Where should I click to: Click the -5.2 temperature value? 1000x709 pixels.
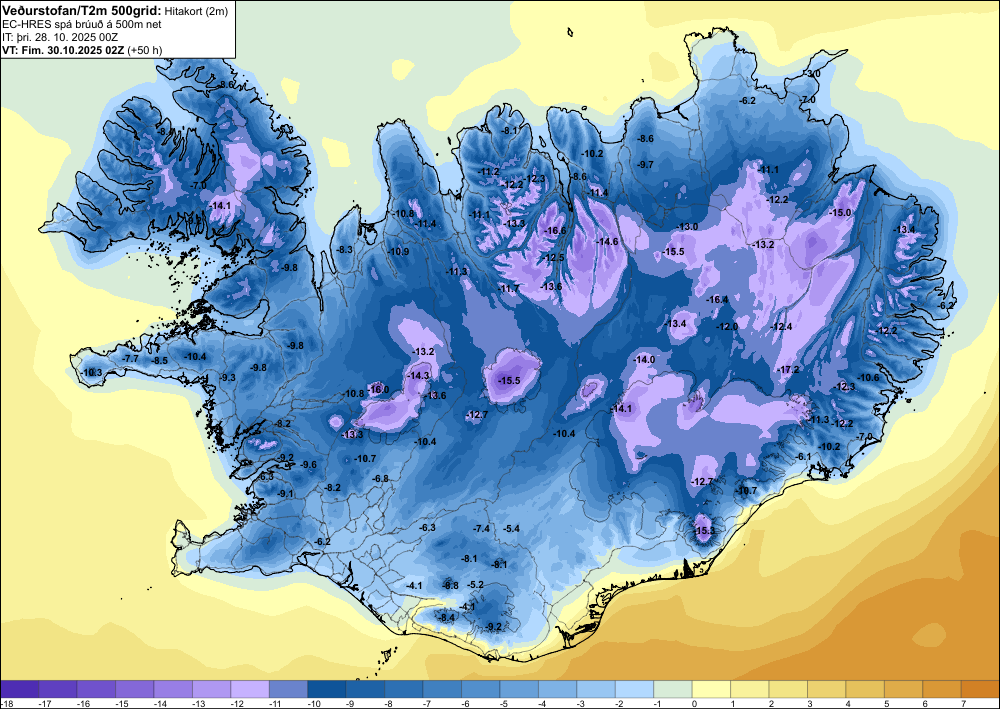point(476,585)
